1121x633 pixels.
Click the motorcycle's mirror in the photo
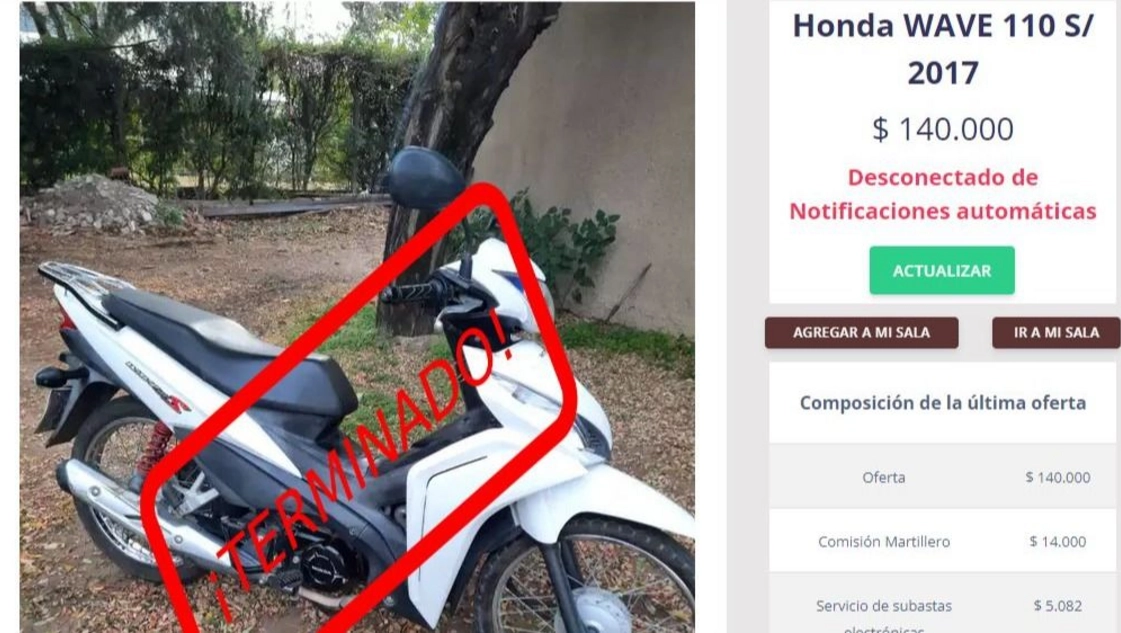pos(425,178)
